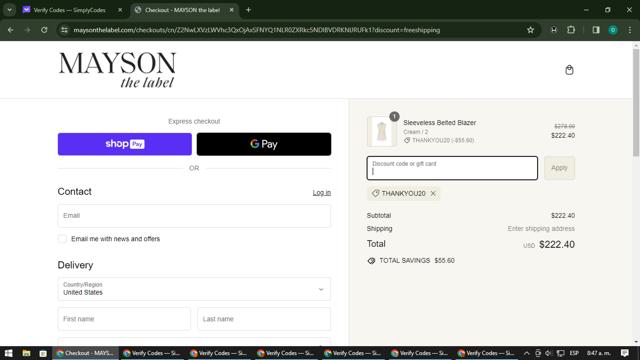Screen dimensions: 640x360
Task: Remove the THANKYOU20 discount code
Action: click(x=433, y=193)
